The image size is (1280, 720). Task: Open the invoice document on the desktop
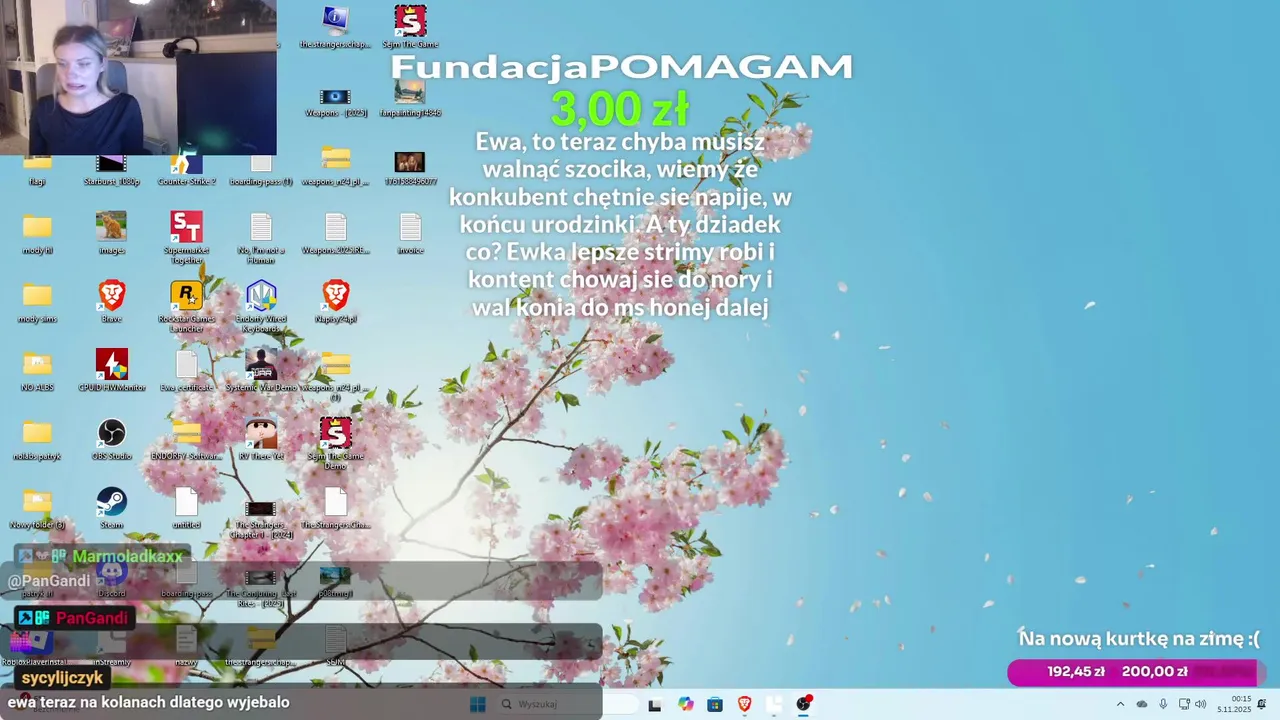pos(410,232)
